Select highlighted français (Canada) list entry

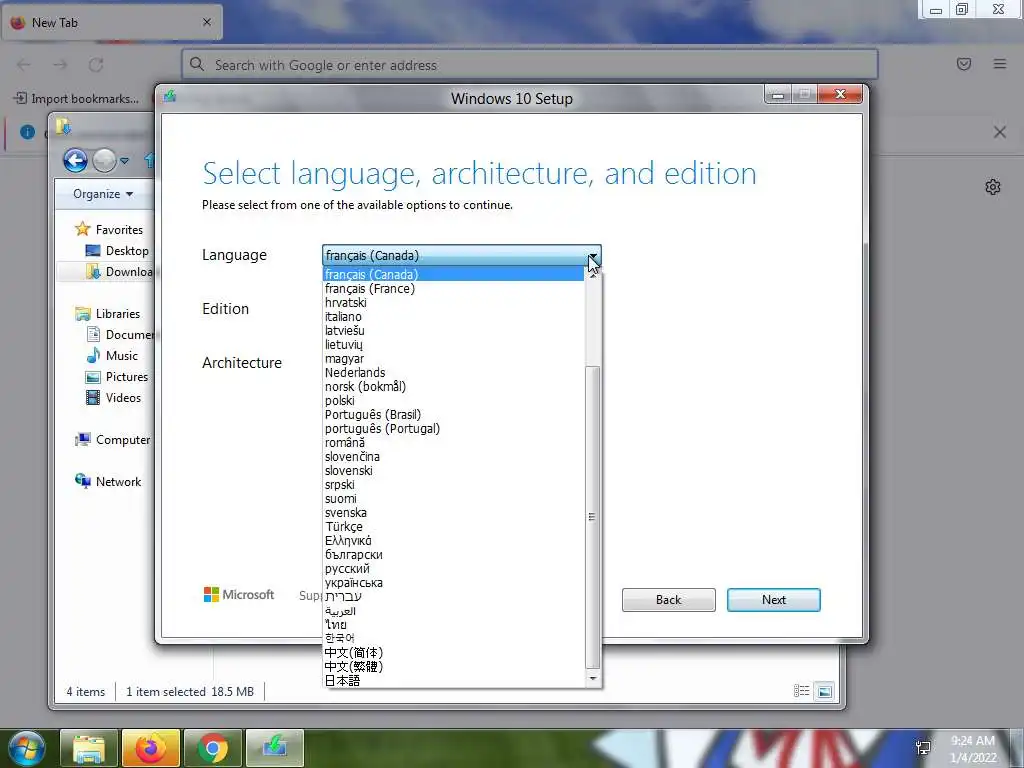(454, 274)
